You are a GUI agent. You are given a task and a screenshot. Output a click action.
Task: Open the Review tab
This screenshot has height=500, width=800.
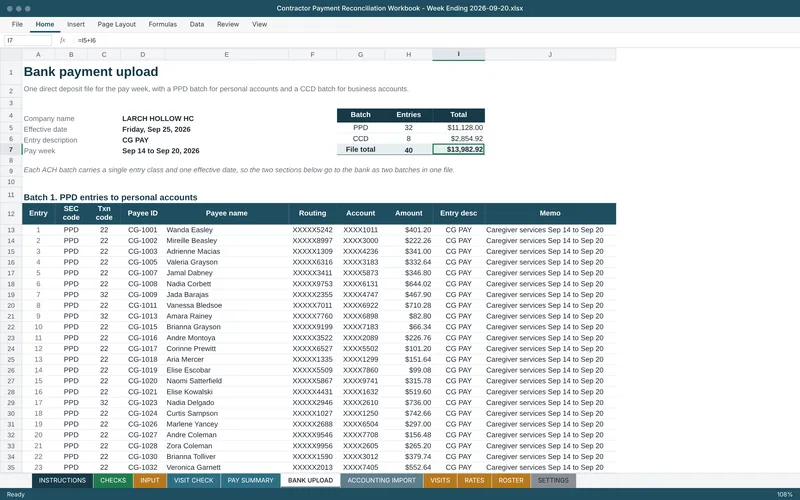click(228, 24)
